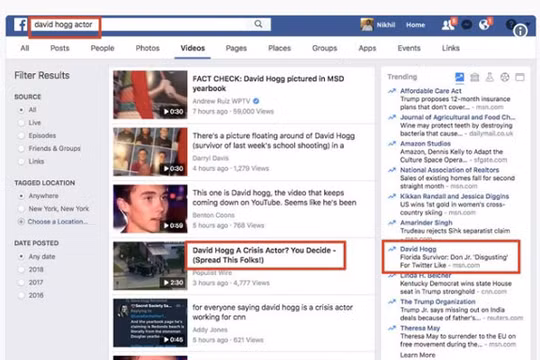
Task: Click verified badge next to Andrew Ruiz WPTV
Action: click(256, 101)
